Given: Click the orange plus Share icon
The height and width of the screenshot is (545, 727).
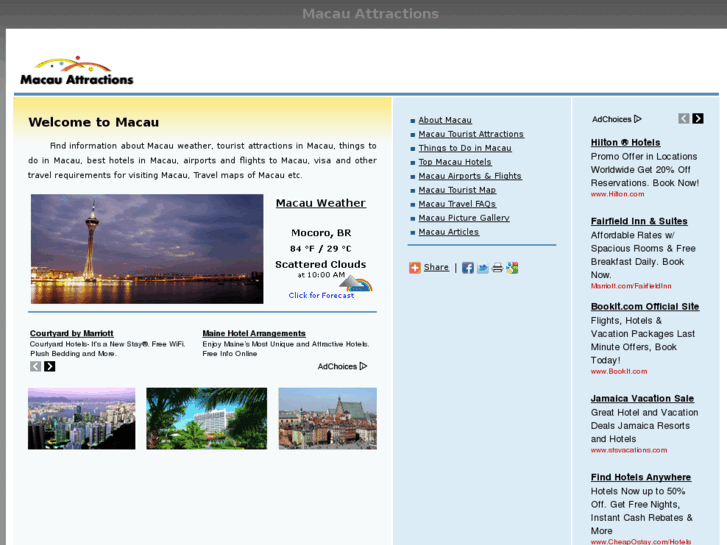Looking at the screenshot, I should click(x=415, y=268).
